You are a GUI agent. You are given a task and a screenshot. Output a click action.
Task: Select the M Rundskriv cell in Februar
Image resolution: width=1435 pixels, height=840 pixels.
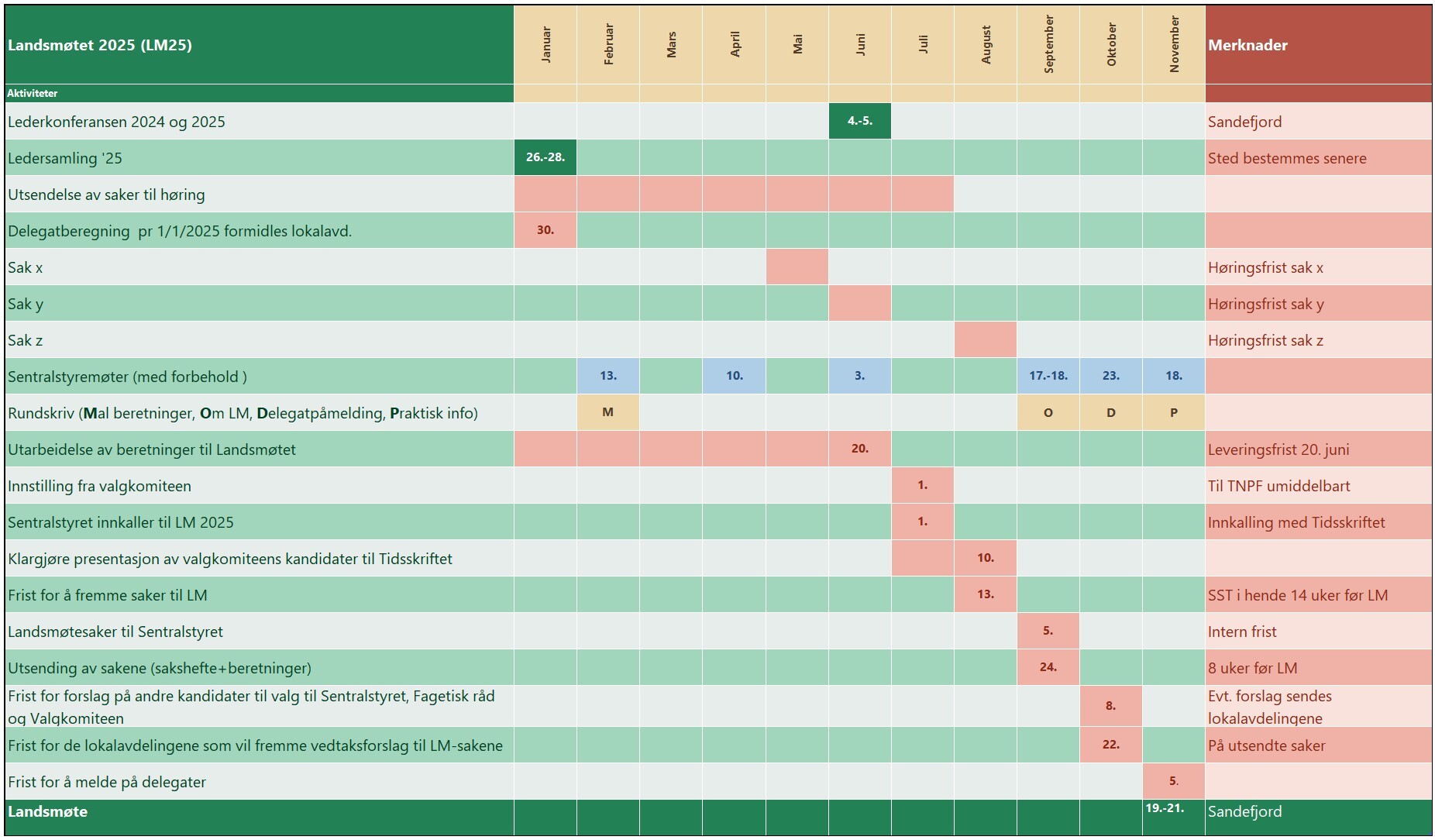point(608,412)
